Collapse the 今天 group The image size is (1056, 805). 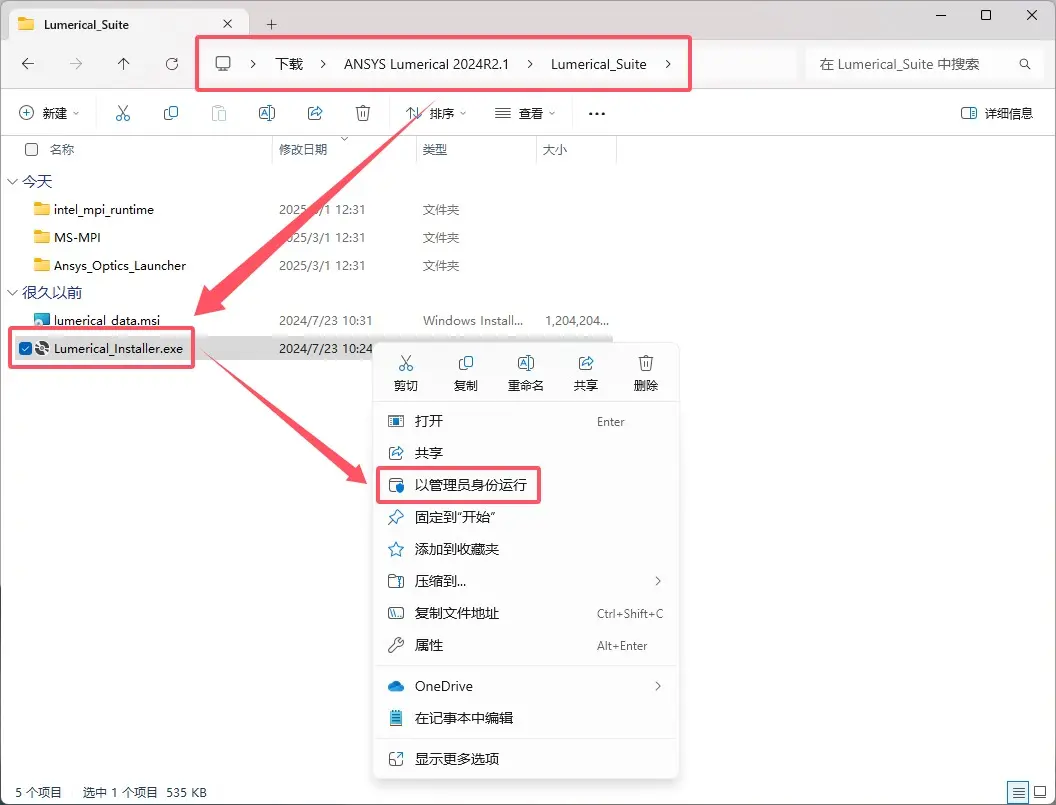click(x=12, y=181)
